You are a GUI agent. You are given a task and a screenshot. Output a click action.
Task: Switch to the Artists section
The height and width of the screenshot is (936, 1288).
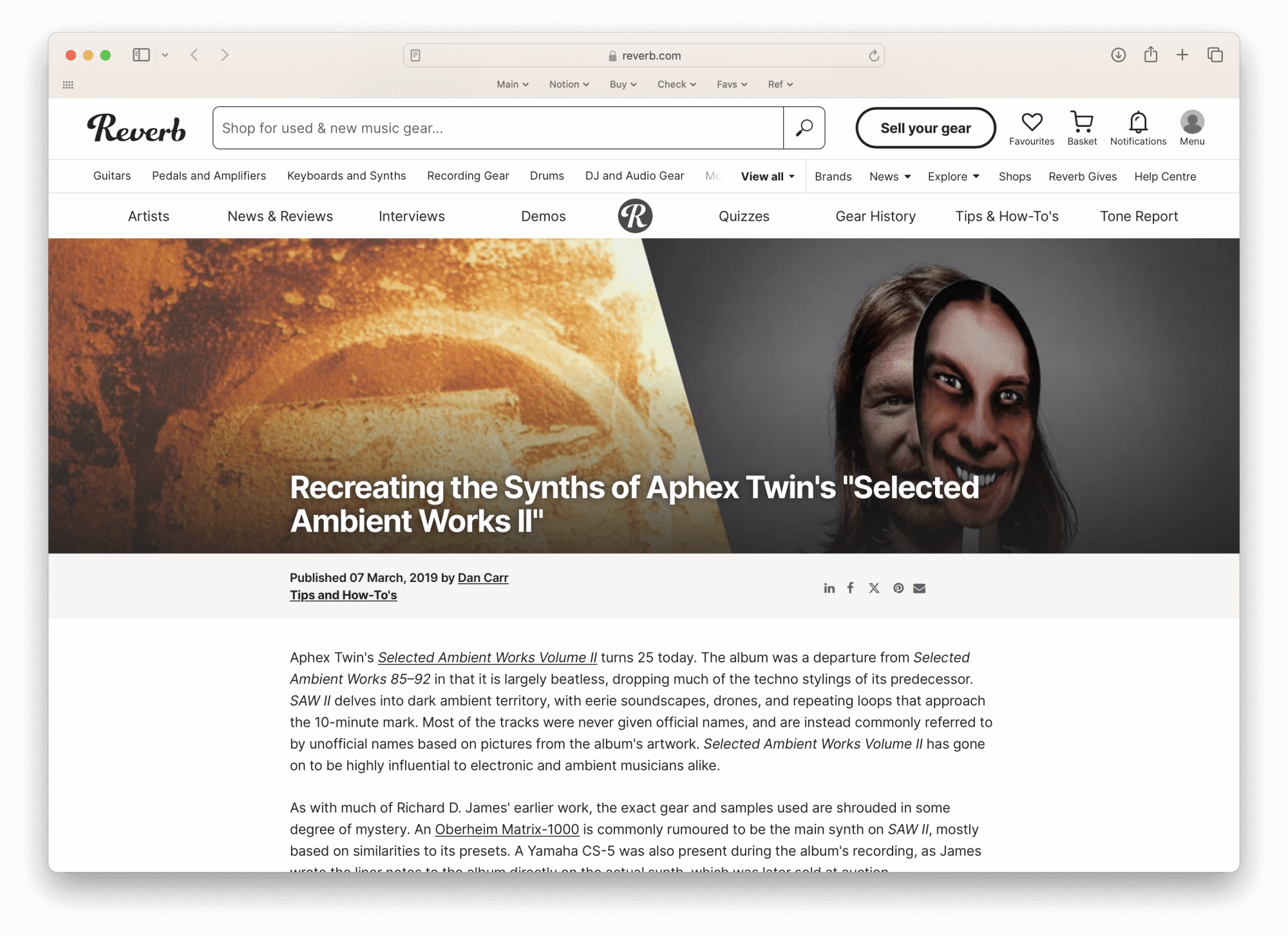pos(149,216)
